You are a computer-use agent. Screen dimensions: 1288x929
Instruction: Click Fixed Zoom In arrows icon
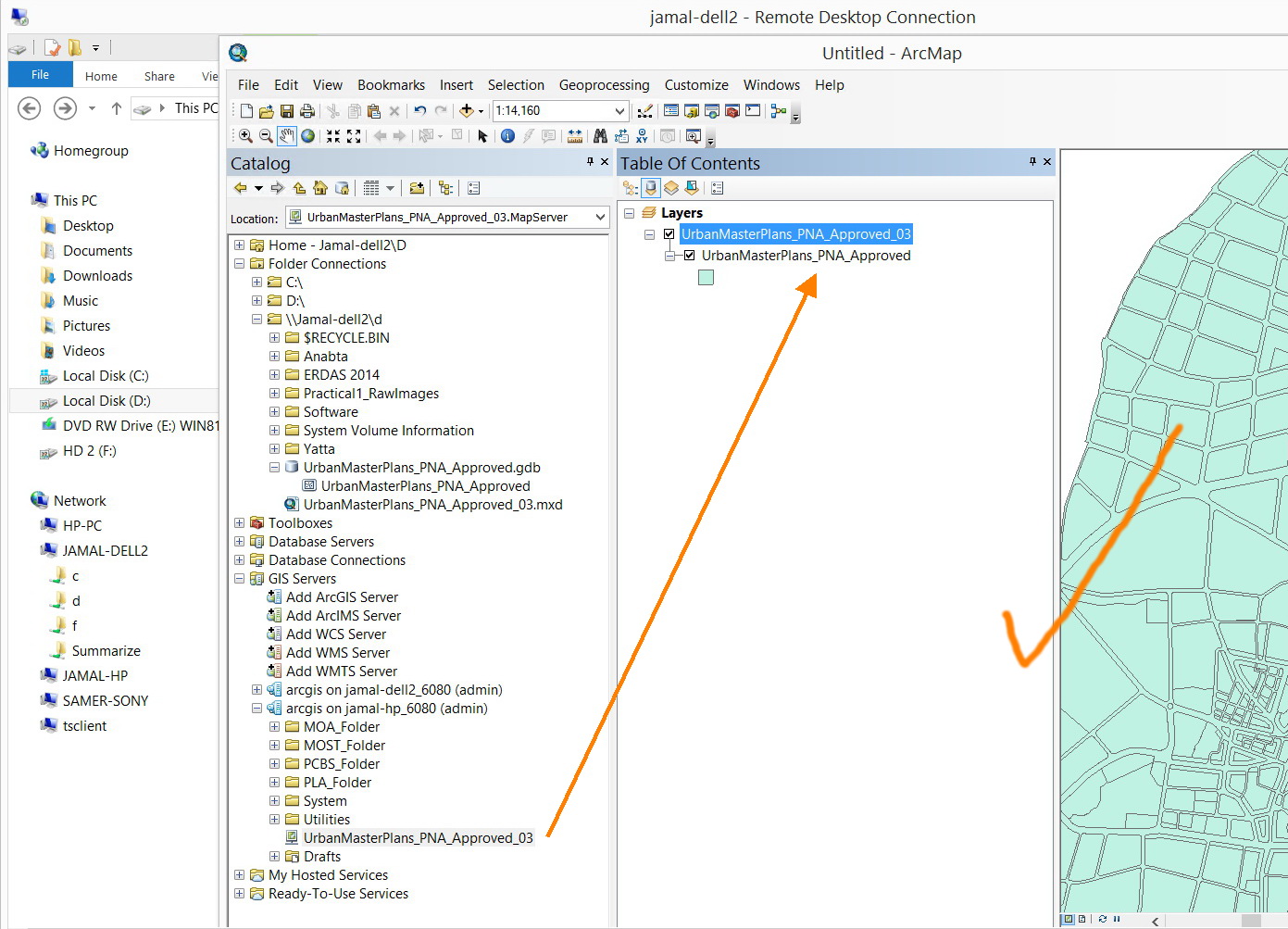333,136
